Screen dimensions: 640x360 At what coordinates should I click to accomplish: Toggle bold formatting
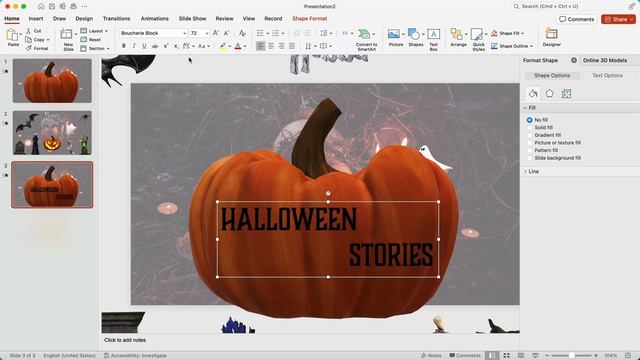[124, 46]
